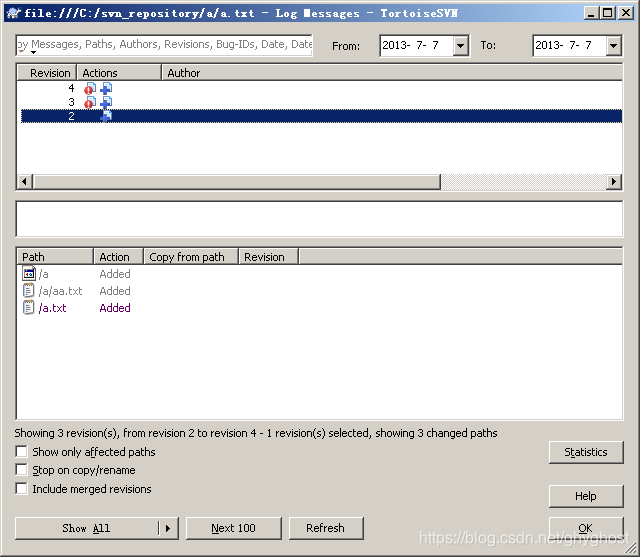Select the /a/aa.txt path entry

pos(60,291)
